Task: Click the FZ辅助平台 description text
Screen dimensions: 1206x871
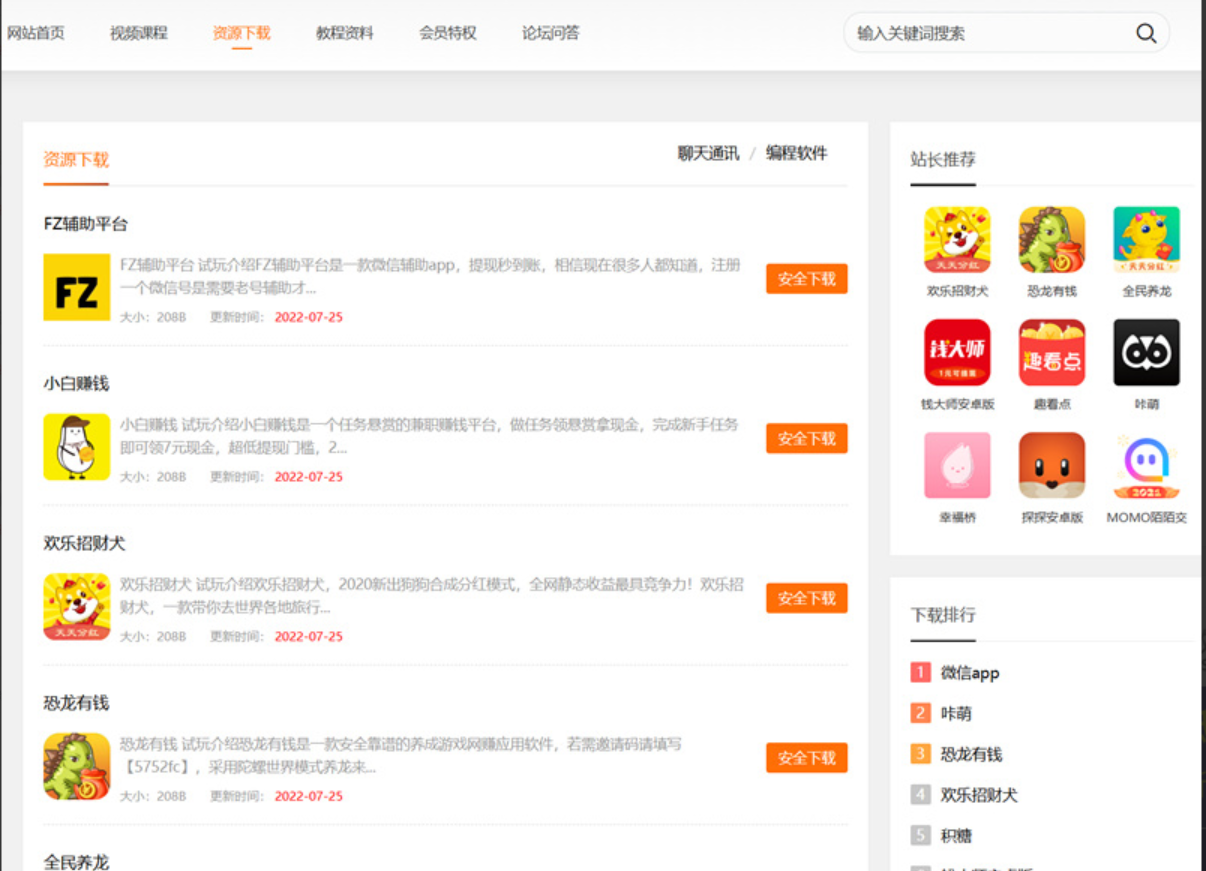Action: click(431, 276)
